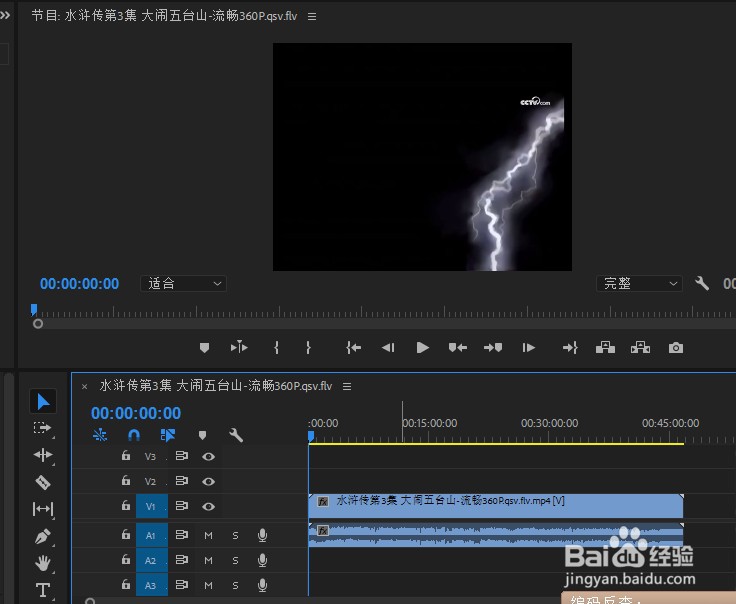This screenshot has width=736, height=604.
Task: Select the Pen tool
Action: coord(43,536)
